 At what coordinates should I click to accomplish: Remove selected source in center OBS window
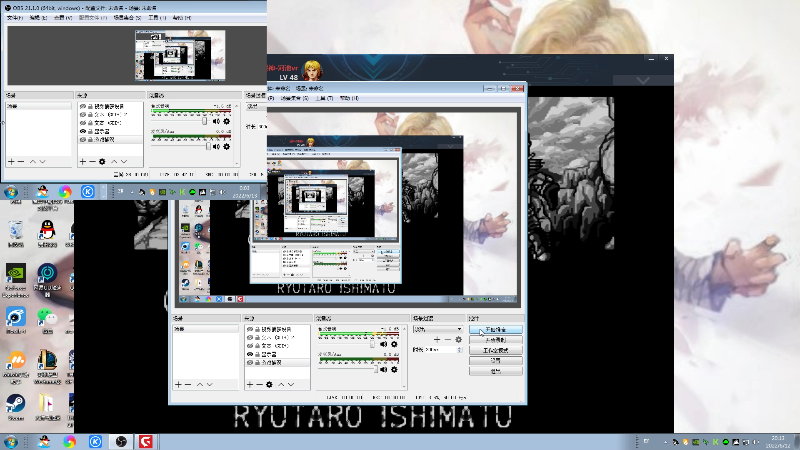coord(259,384)
